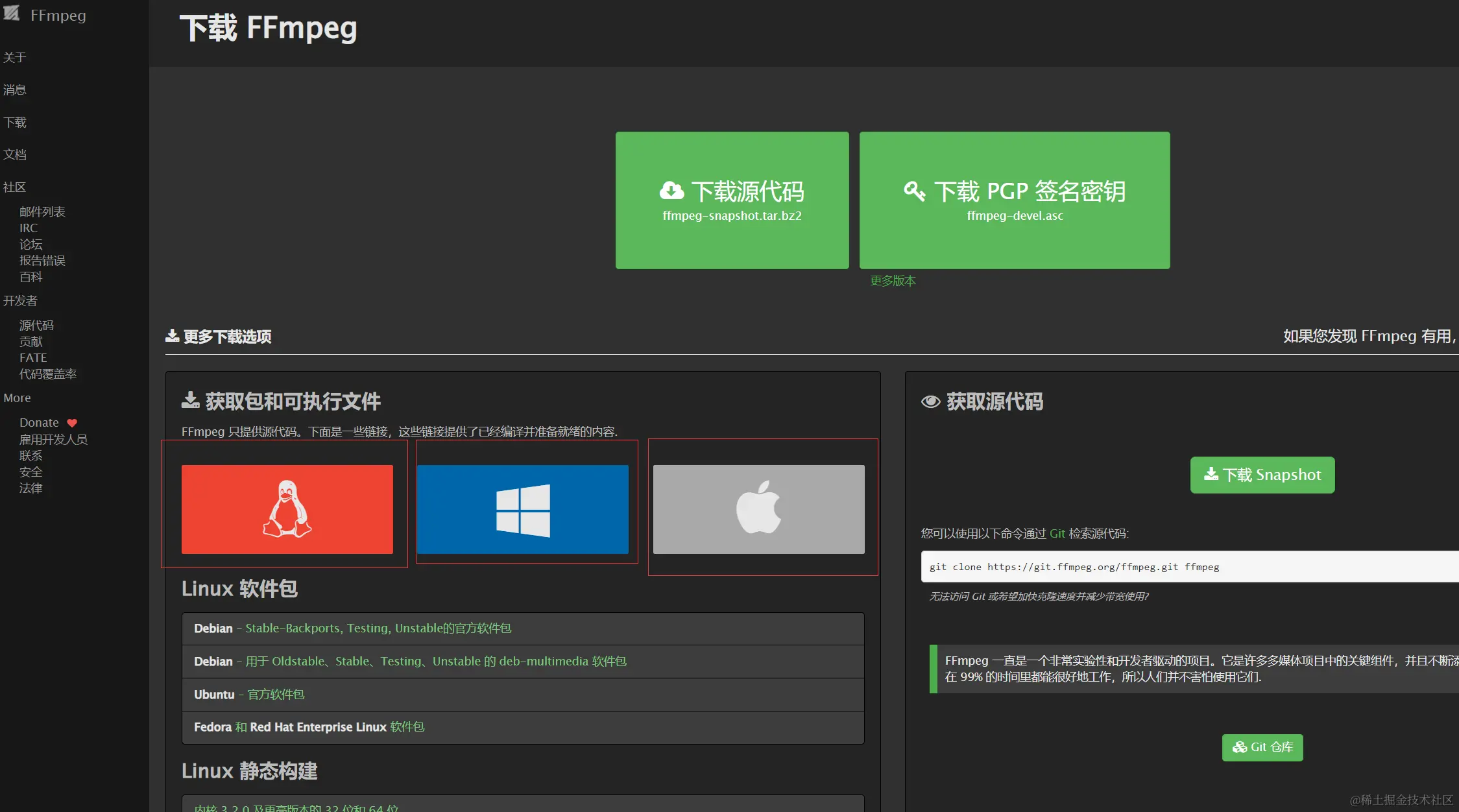Click the download icon beside 更多下载选项

171,336
